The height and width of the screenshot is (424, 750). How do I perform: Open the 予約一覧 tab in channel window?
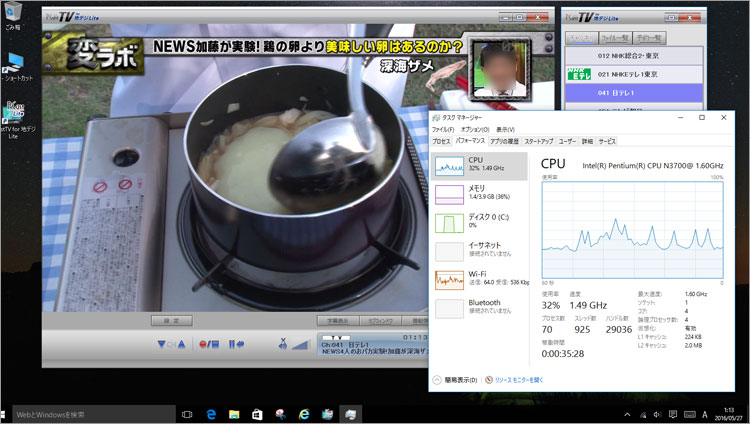pyautogui.click(x=649, y=38)
